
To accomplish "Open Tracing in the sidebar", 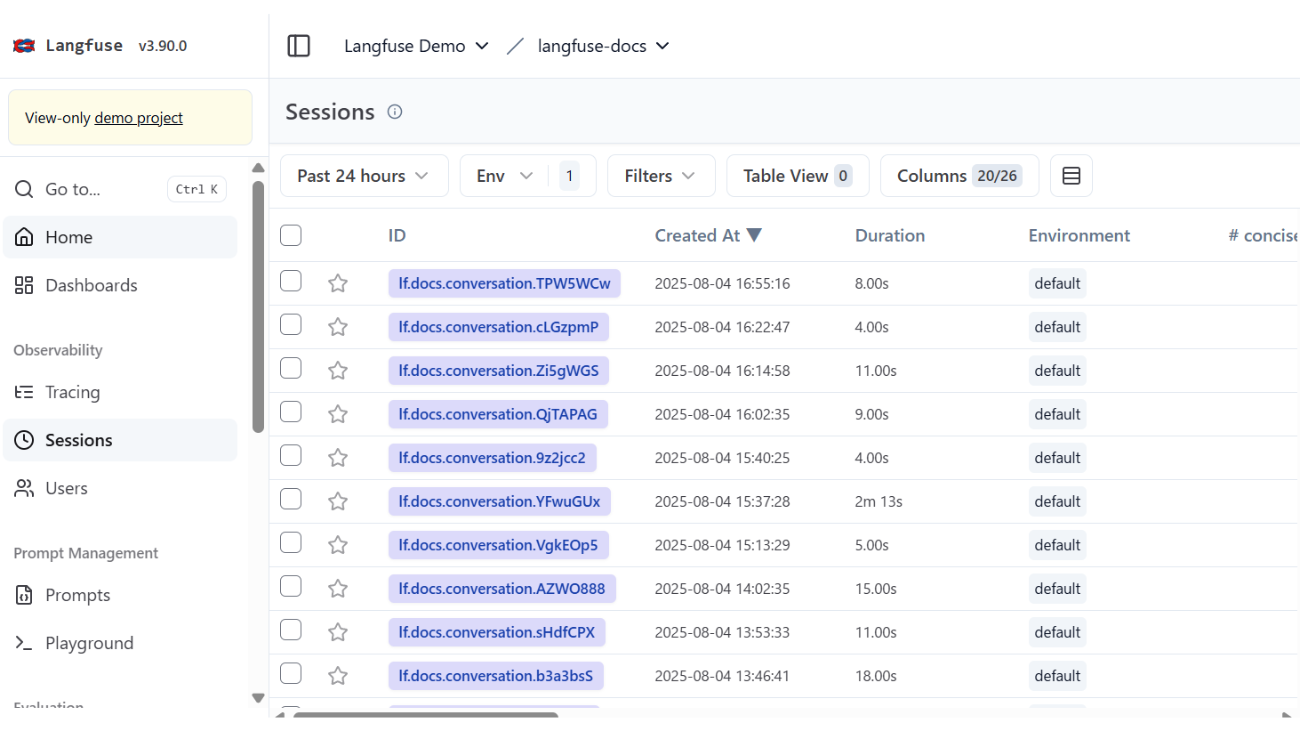I will click(120, 392).
